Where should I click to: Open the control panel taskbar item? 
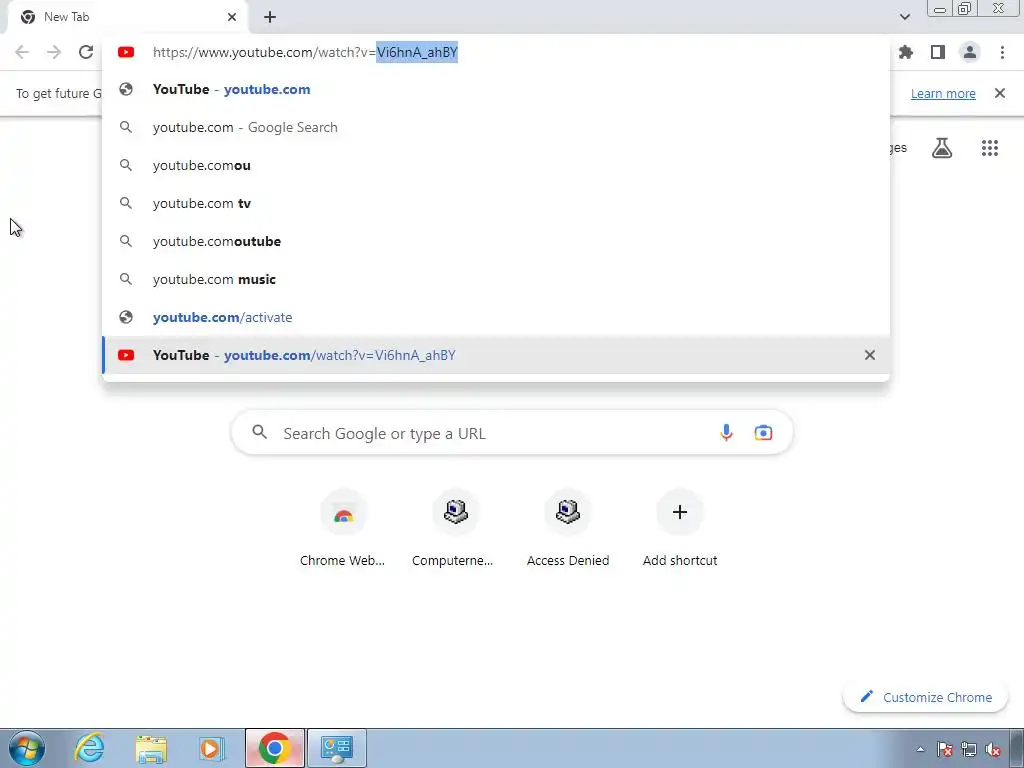tap(337, 748)
